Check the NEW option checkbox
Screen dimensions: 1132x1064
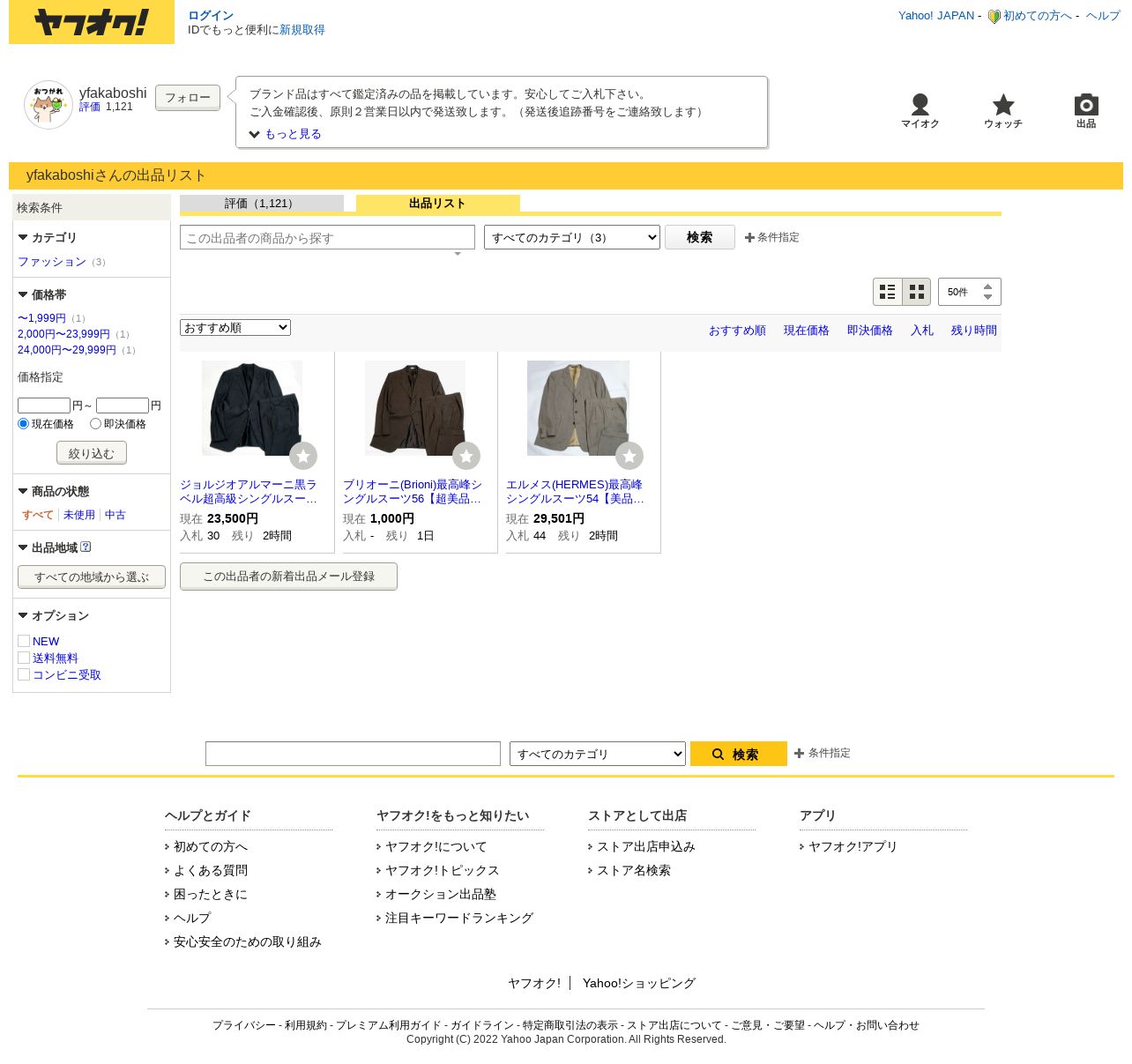(24, 641)
